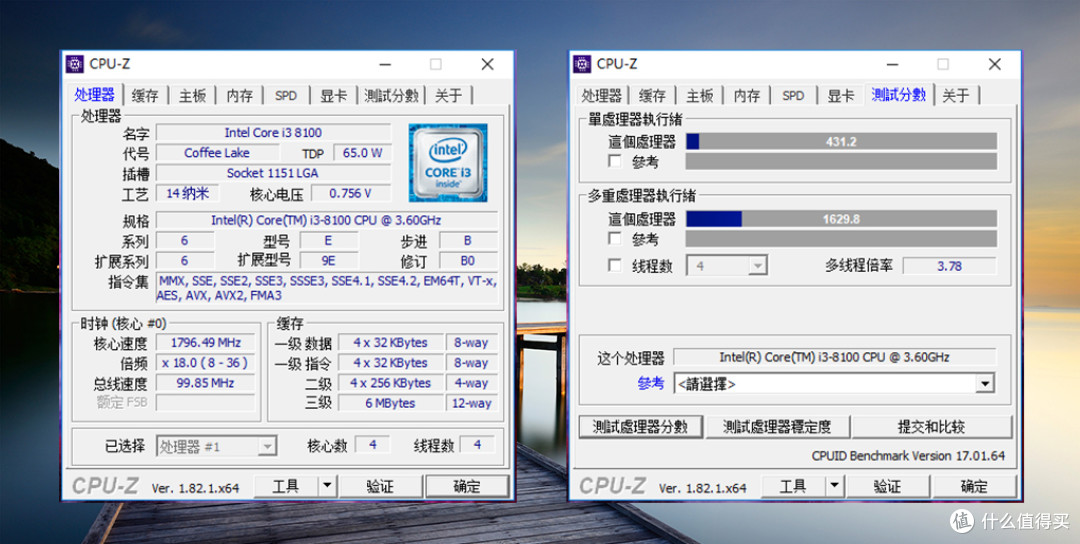Click the 二级 cache value 4 x 256 KBytes

[x=391, y=383]
